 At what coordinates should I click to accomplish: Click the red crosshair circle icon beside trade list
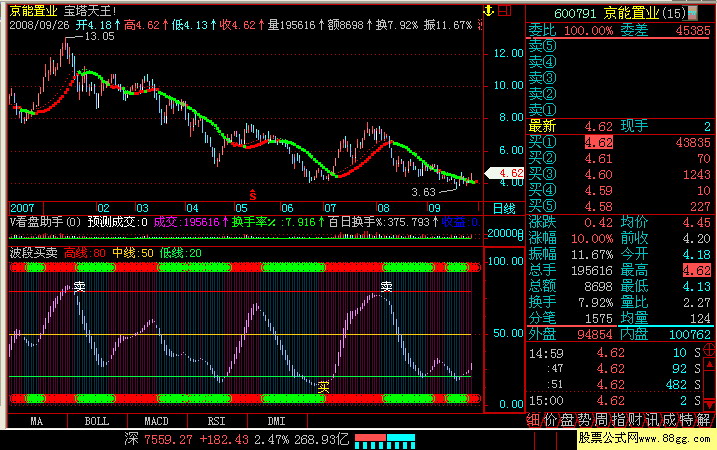click(x=710, y=351)
